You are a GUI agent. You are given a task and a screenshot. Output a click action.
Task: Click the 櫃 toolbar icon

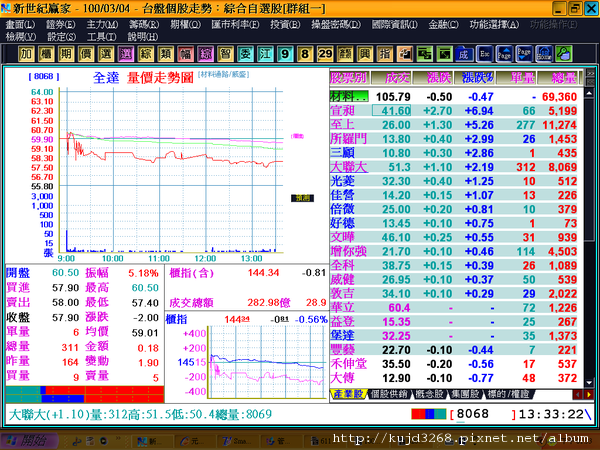(x=46, y=54)
